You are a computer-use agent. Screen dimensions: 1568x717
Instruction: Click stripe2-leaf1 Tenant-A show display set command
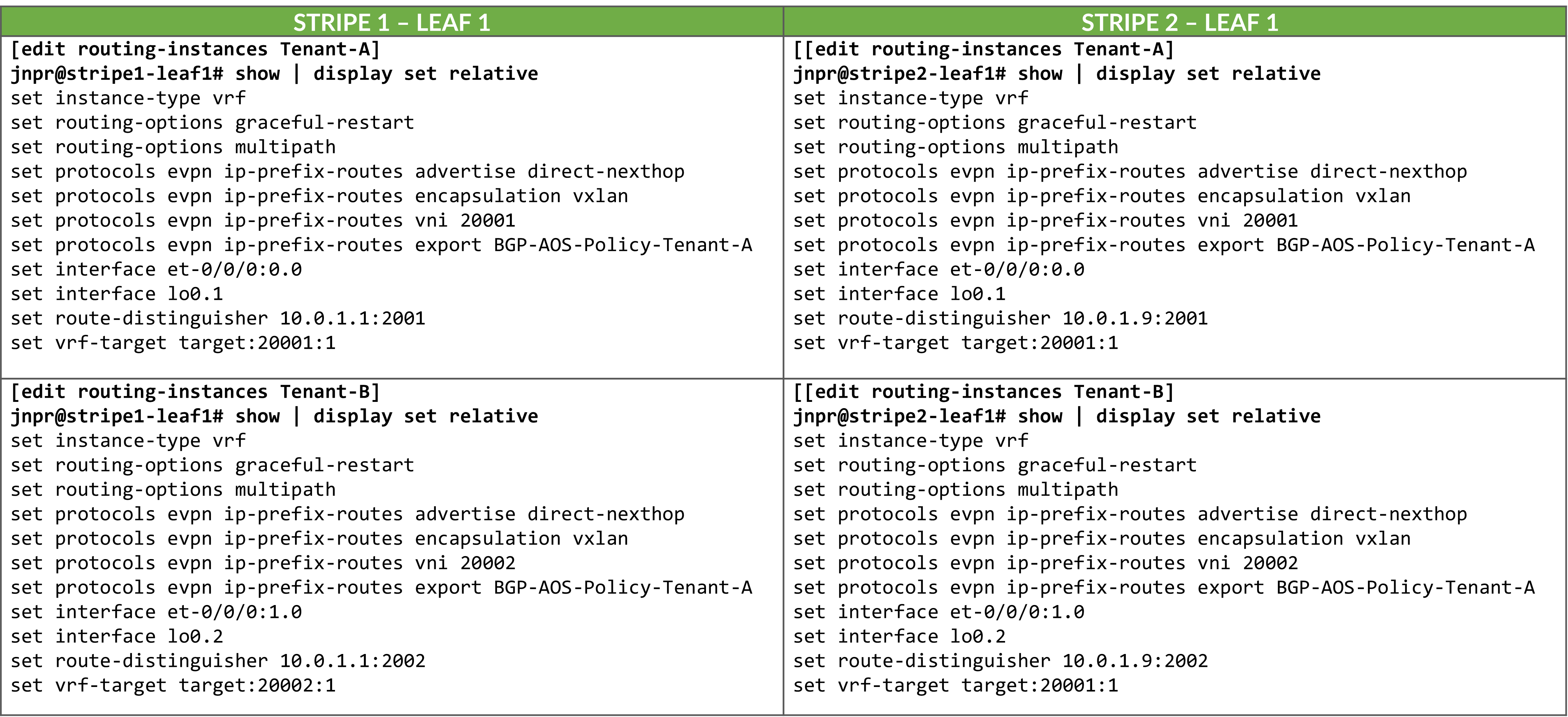(1057, 74)
